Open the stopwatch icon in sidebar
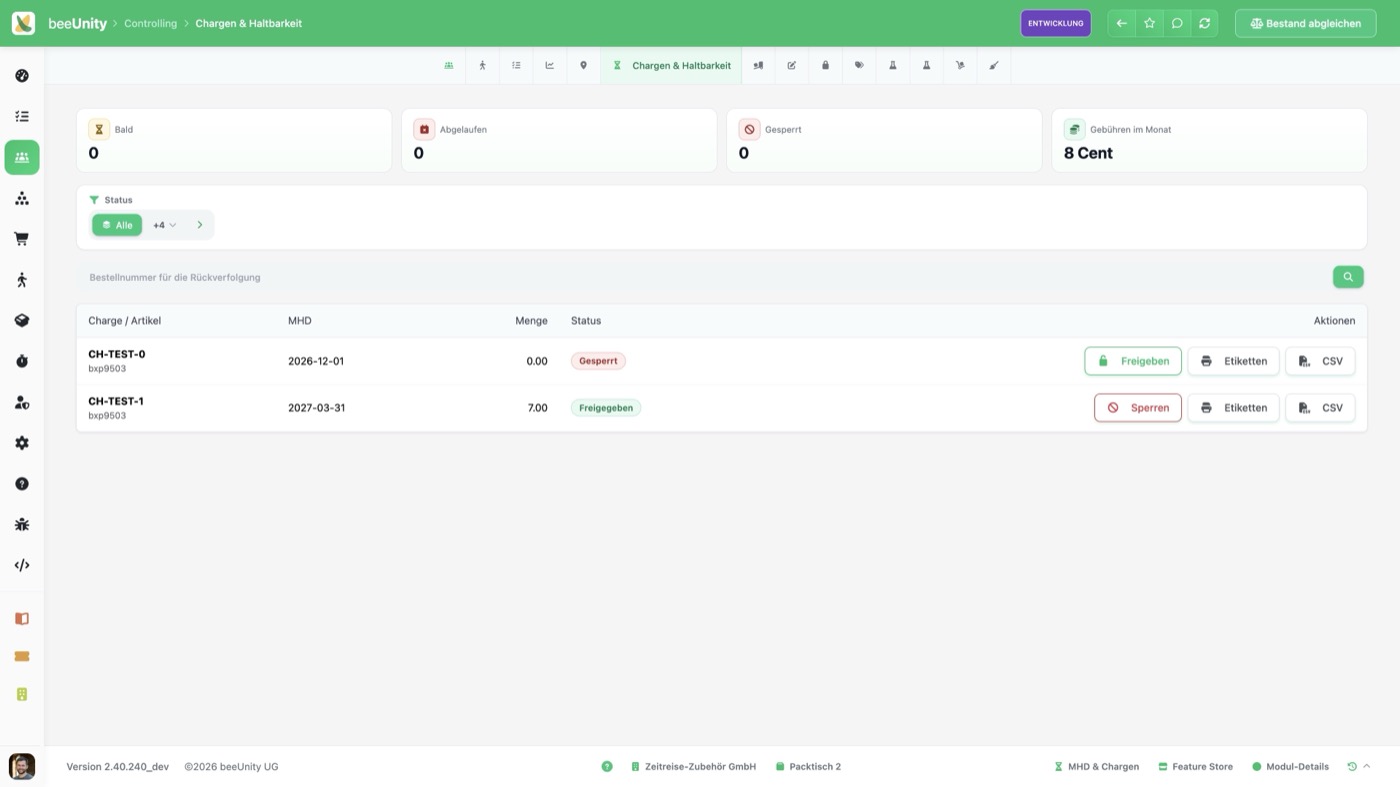The width and height of the screenshot is (1400, 787). [x=22, y=361]
